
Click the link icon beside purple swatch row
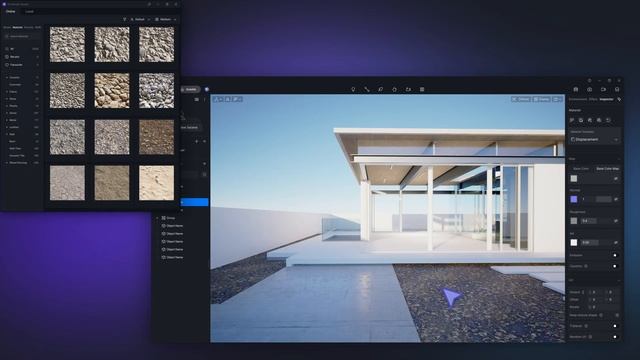616,199
